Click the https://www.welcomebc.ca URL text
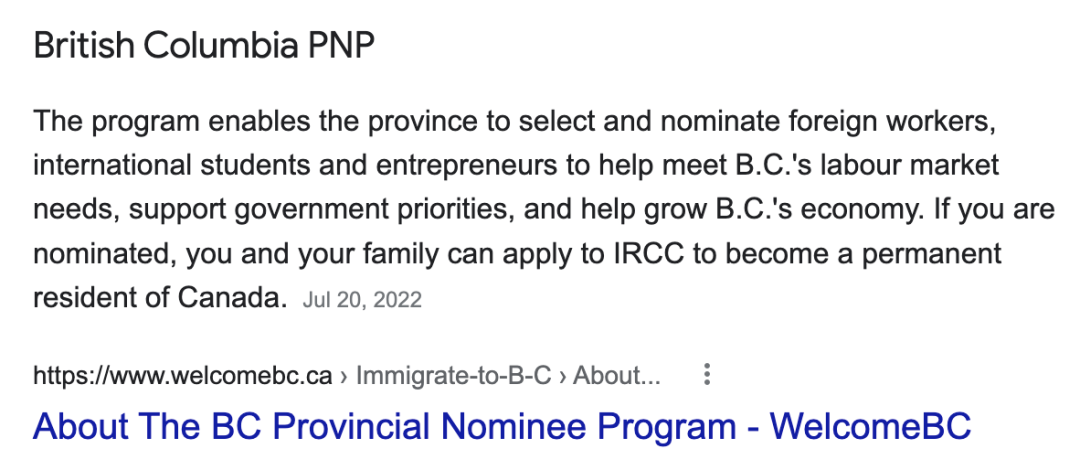The image size is (1080, 470). (x=183, y=376)
